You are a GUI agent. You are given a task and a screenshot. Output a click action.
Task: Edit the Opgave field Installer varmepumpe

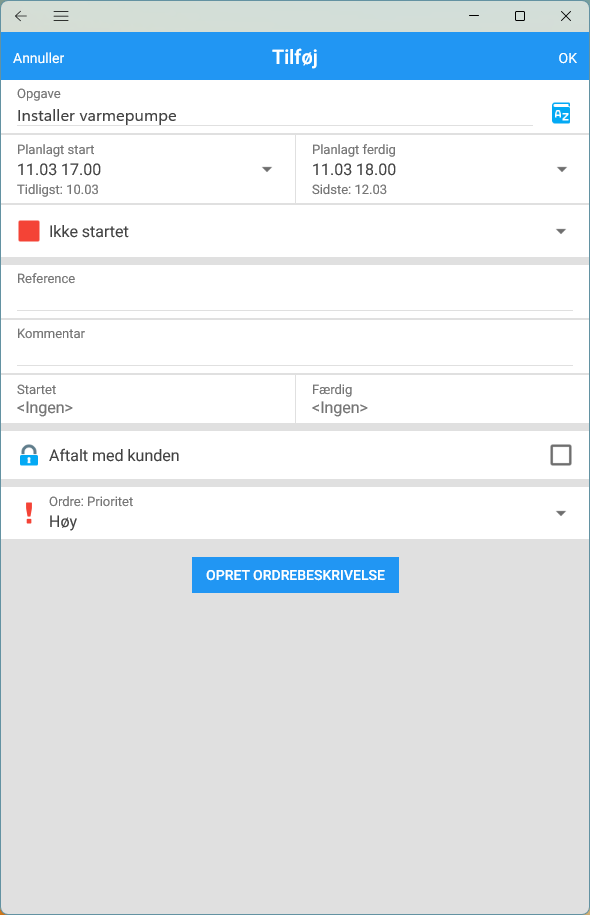click(x=274, y=116)
